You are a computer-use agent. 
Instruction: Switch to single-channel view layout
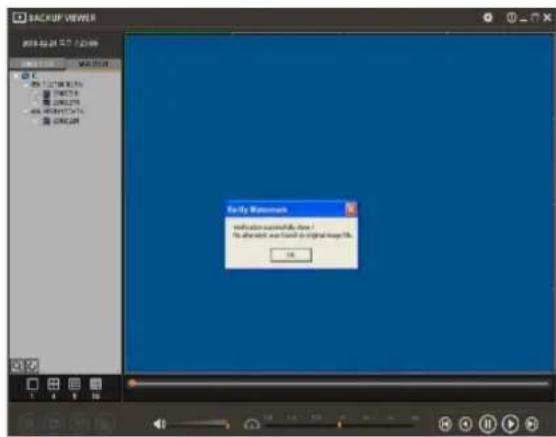(32, 384)
